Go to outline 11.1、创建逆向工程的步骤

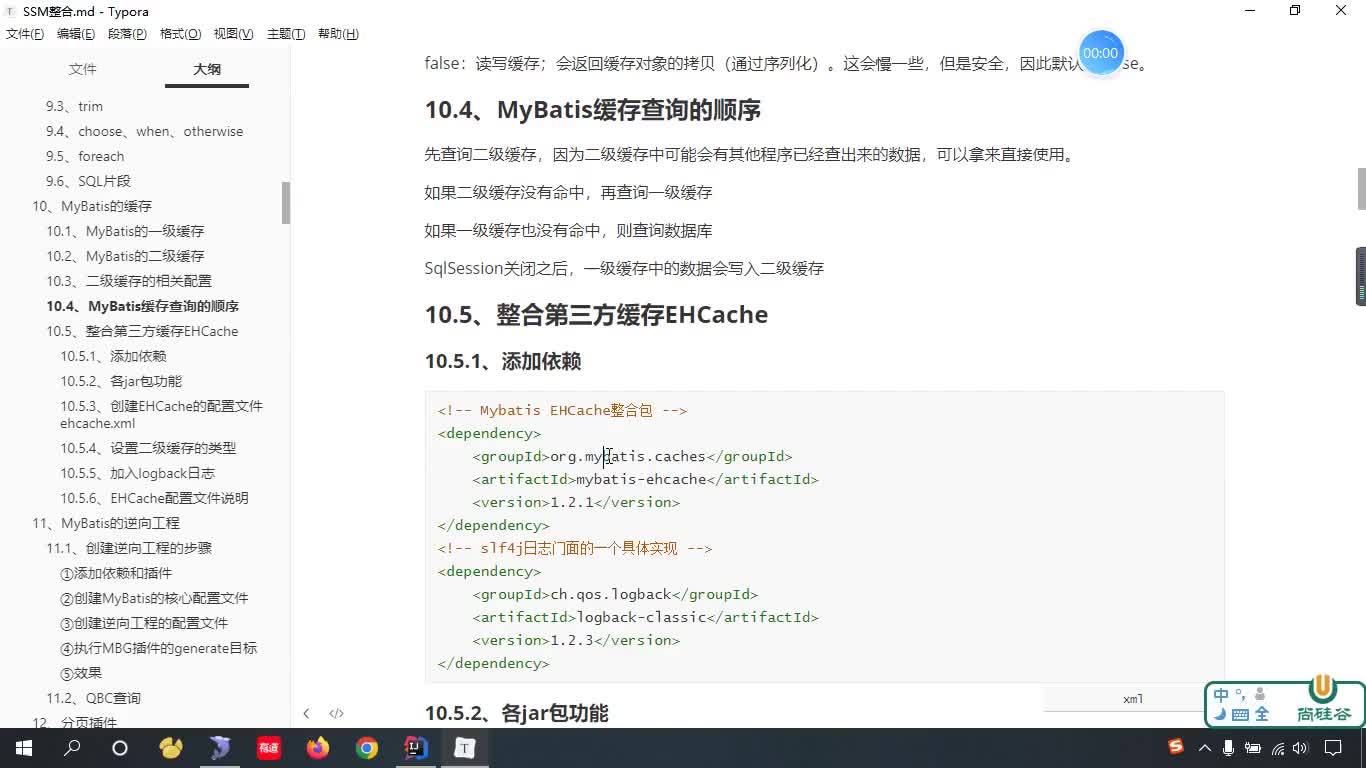[129, 548]
